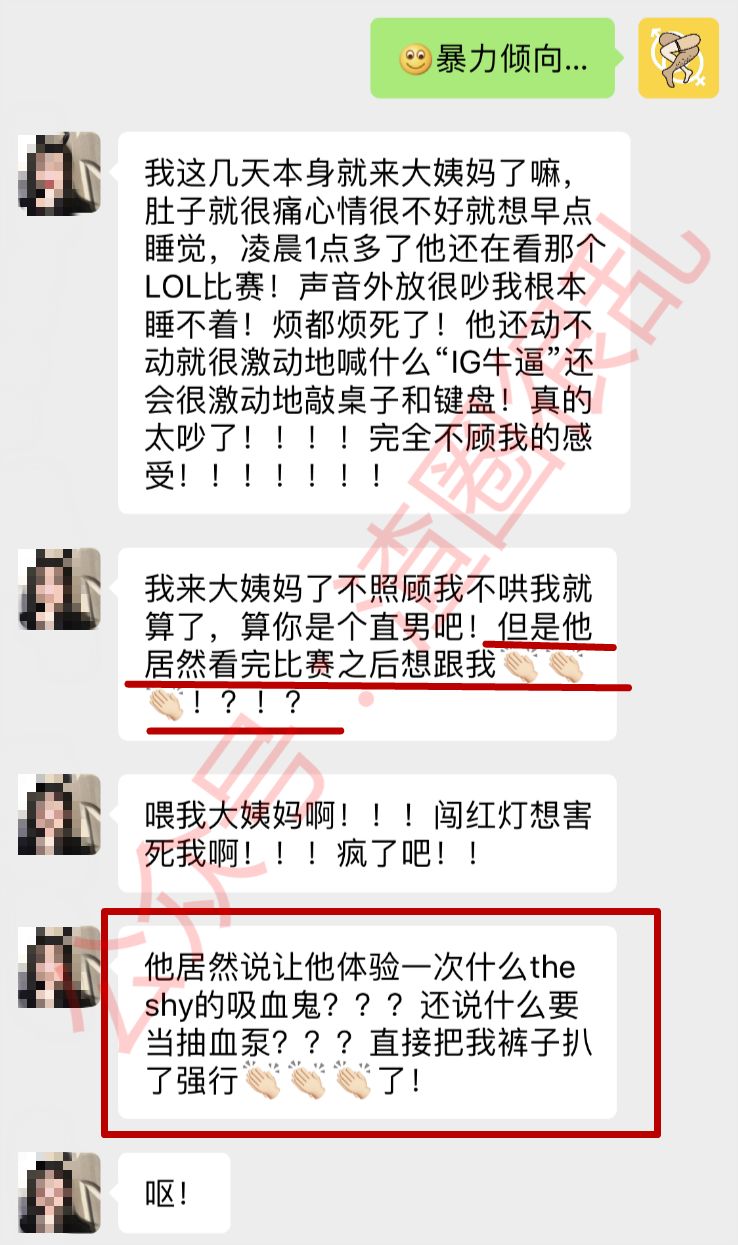Tap the smiley emoji in the green bubble
The width and height of the screenshot is (738, 1245).
415,60
